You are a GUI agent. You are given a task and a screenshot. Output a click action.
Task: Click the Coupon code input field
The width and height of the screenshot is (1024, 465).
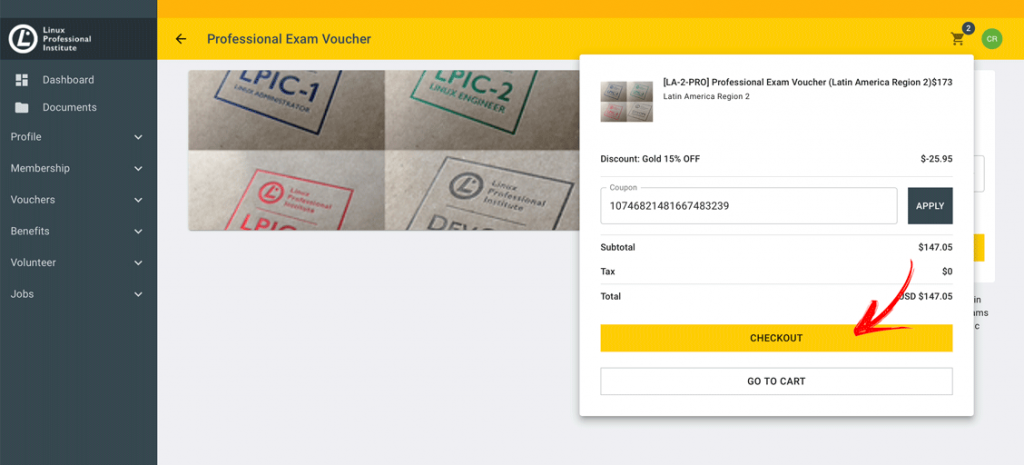pos(748,206)
